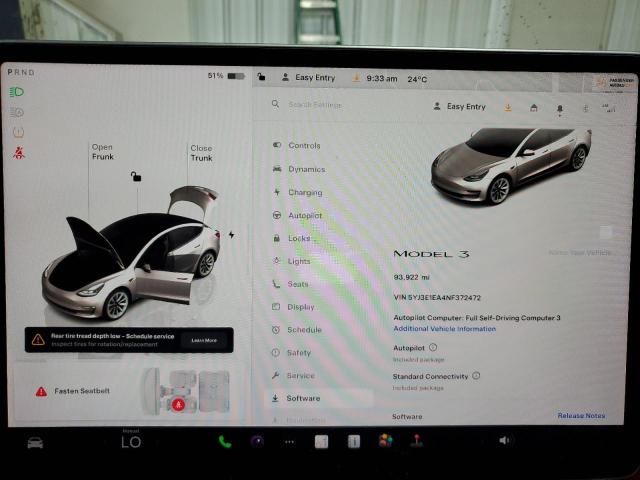The height and width of the screenshot is (480, 640).
Task: Tap the status bar unlock icon
Action: click(261, 76)
